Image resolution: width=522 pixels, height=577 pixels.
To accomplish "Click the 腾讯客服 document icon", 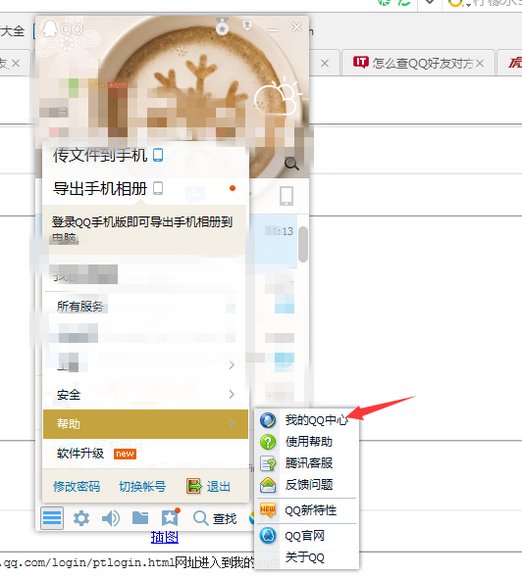I will point(268,463).
